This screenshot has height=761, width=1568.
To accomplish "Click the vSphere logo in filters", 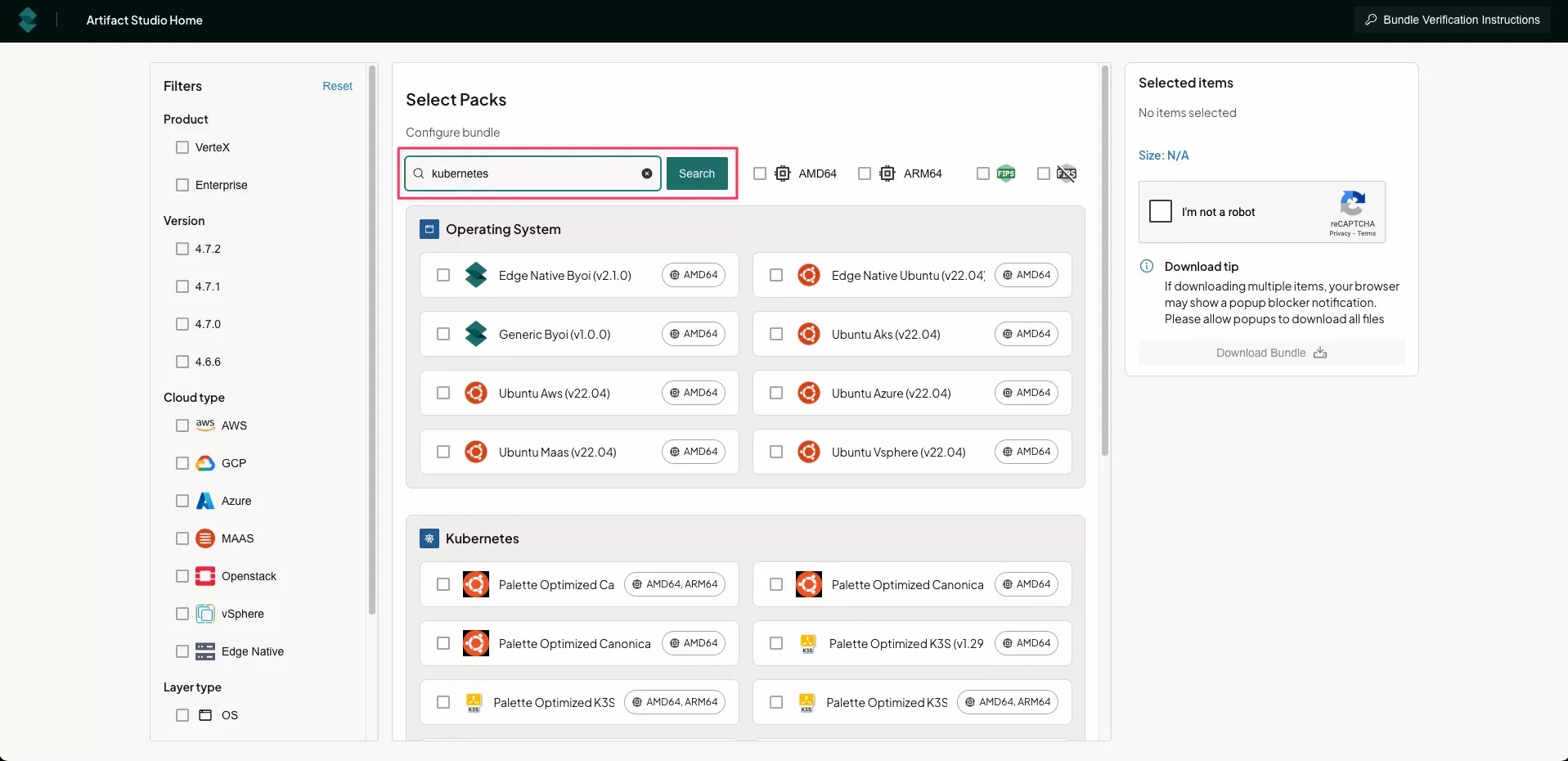I will 205,614.
